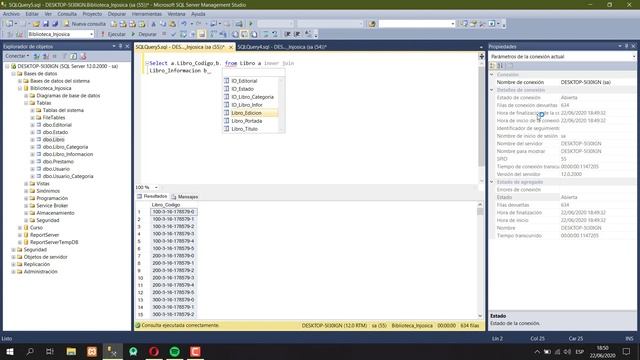The image size is (640, 360).
Task: Click the Disconnect icon in Object Explorer toolbar
Action: 46,56
